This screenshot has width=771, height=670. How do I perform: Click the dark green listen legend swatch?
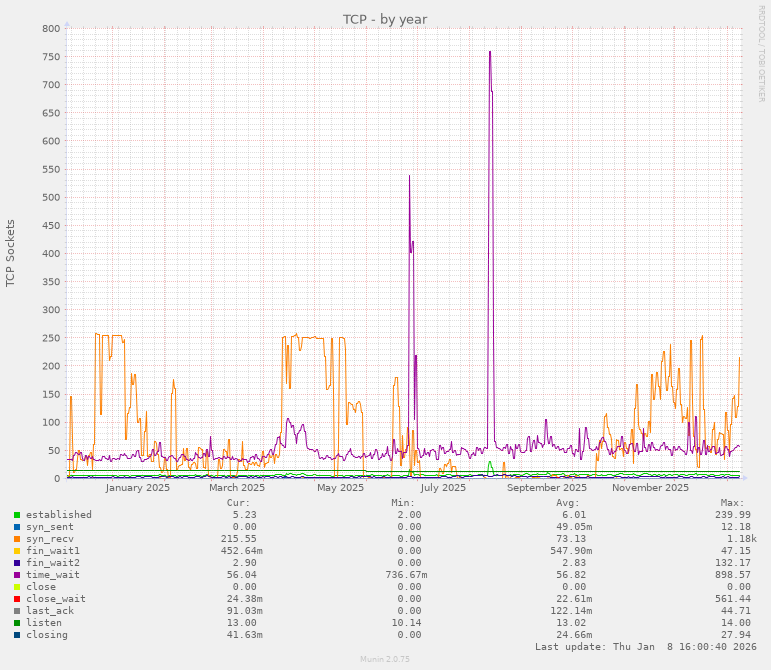click(17, 623)
